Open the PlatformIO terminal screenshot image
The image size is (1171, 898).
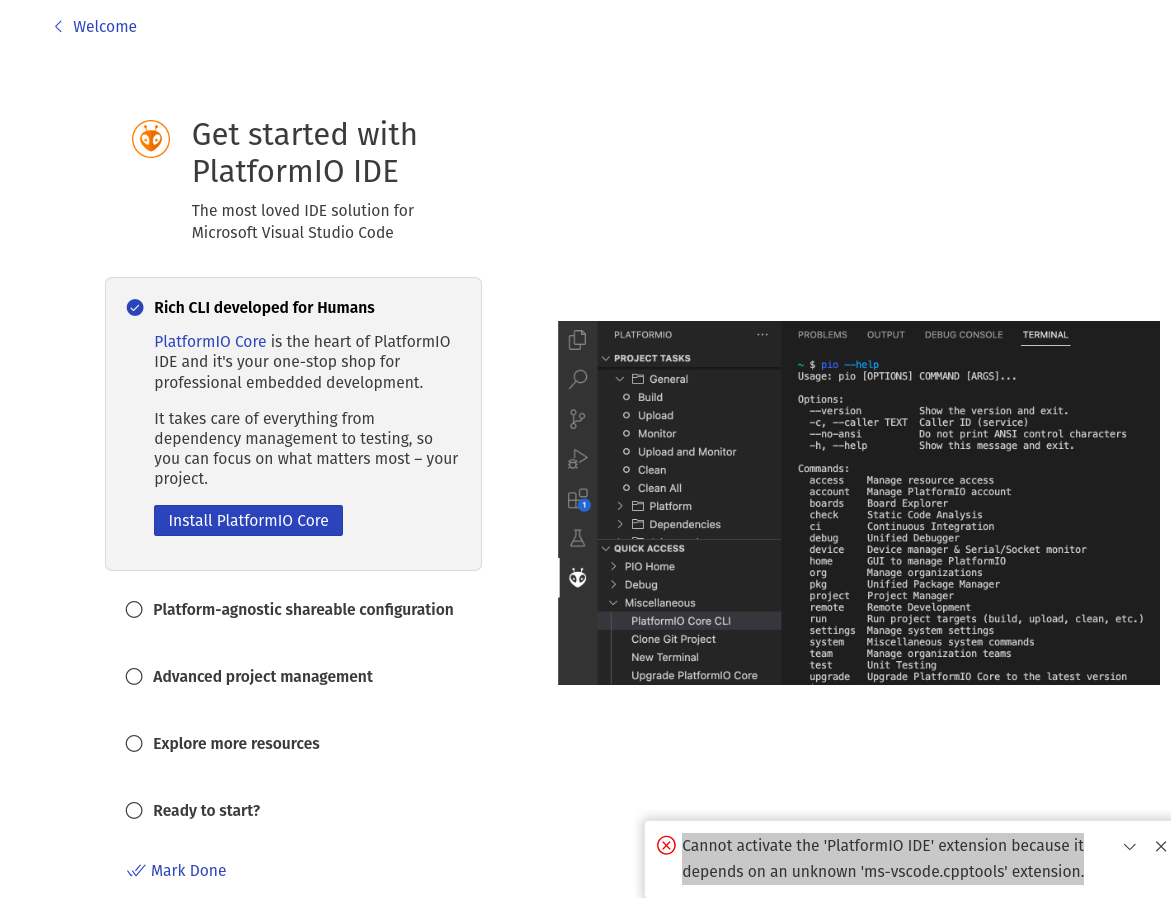pos(859,503)
